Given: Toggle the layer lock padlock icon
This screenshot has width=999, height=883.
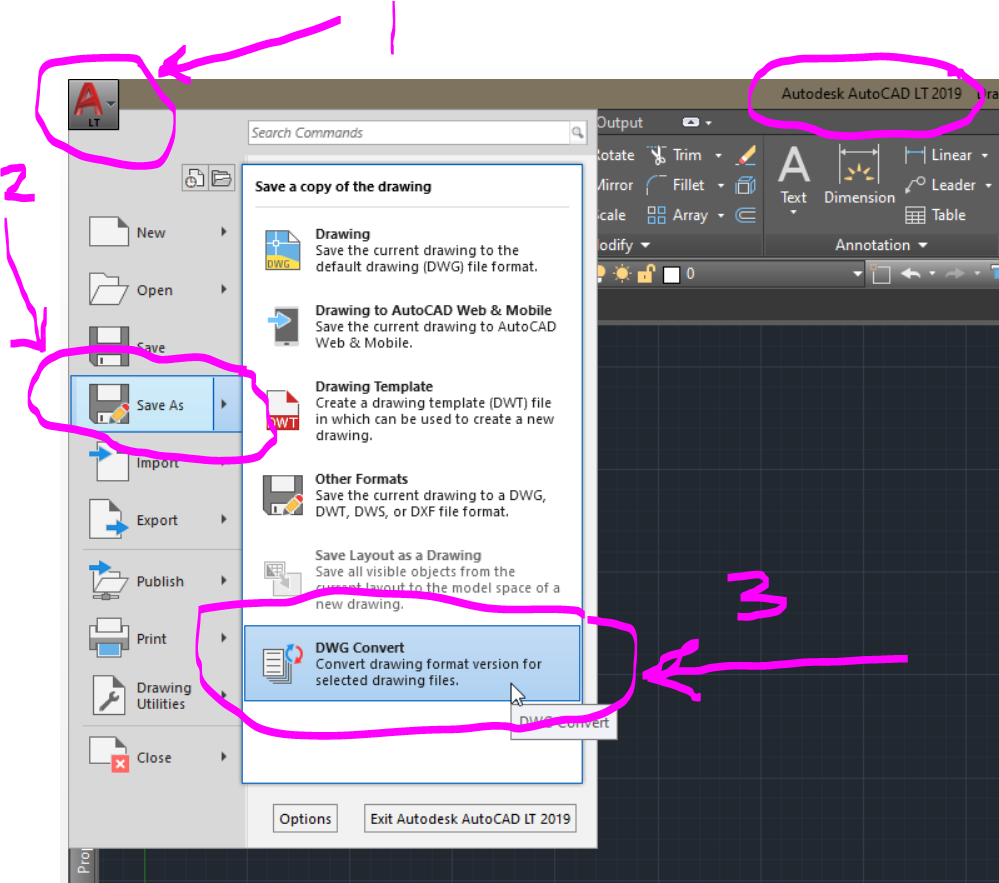Looking at the screenshot, I should click(x=648, y=273).
